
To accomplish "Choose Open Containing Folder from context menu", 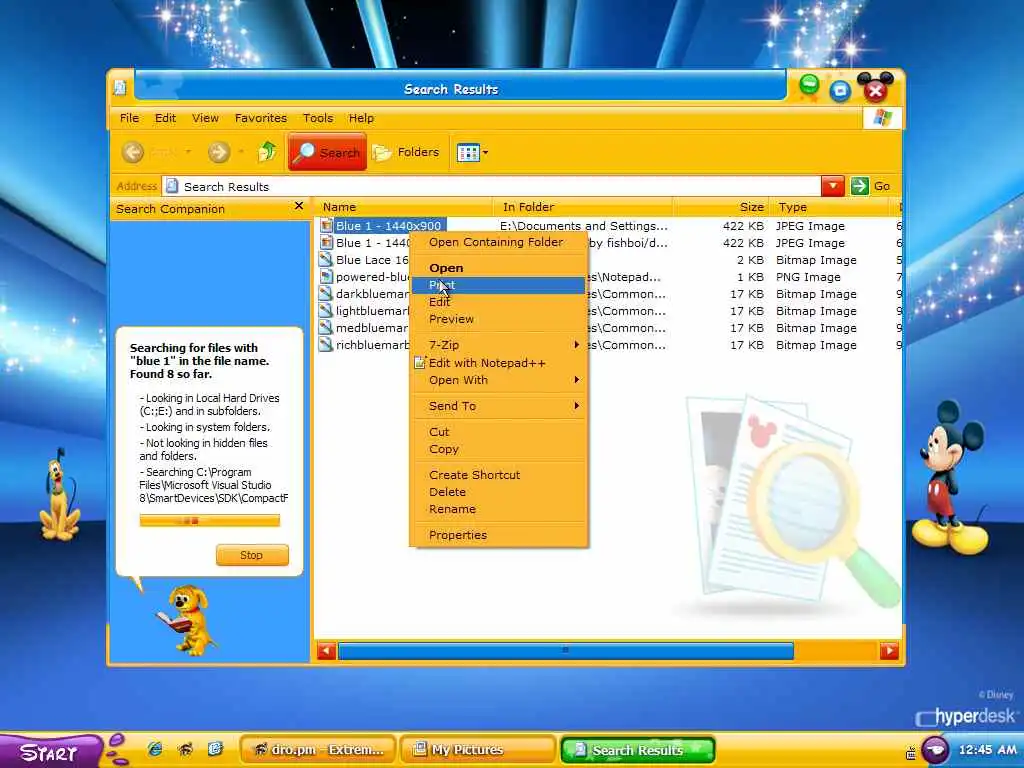I will pos(499,242).
